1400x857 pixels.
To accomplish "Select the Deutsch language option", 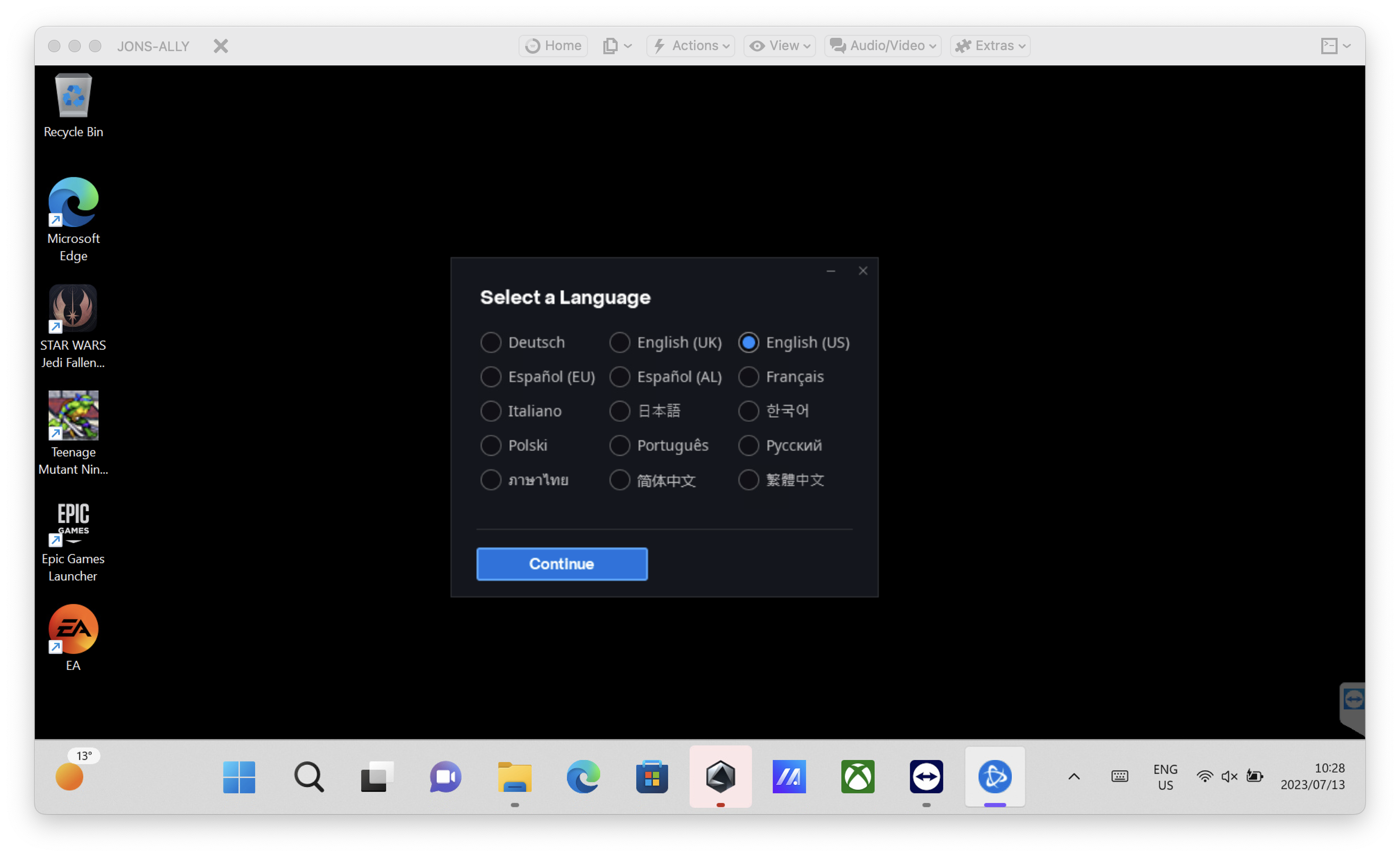I will (x=491, y=343).
